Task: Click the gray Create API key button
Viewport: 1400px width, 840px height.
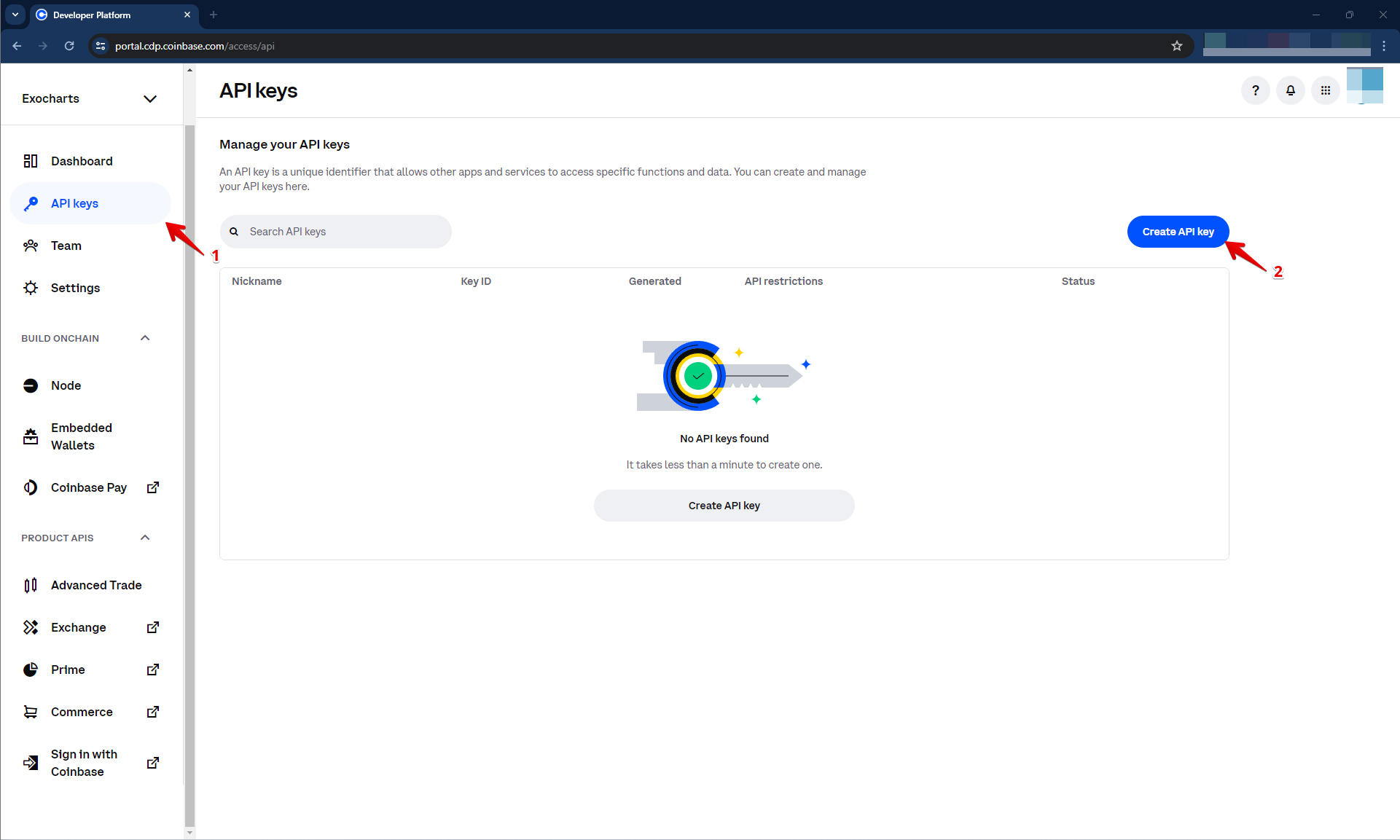Action: tap(724, 506)
